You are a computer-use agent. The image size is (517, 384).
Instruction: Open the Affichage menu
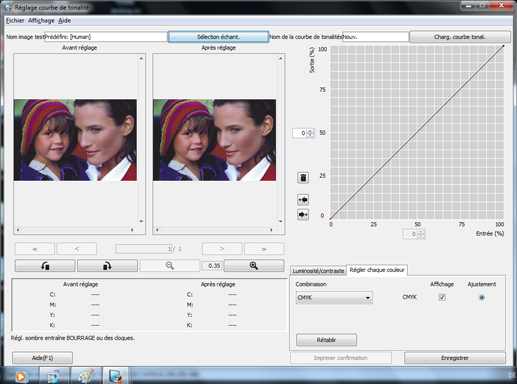41,20
